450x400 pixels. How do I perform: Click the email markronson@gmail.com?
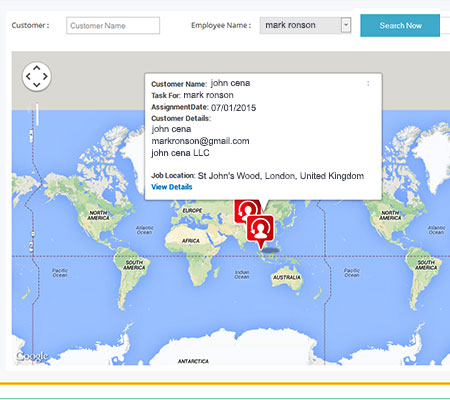click(200, 141)
